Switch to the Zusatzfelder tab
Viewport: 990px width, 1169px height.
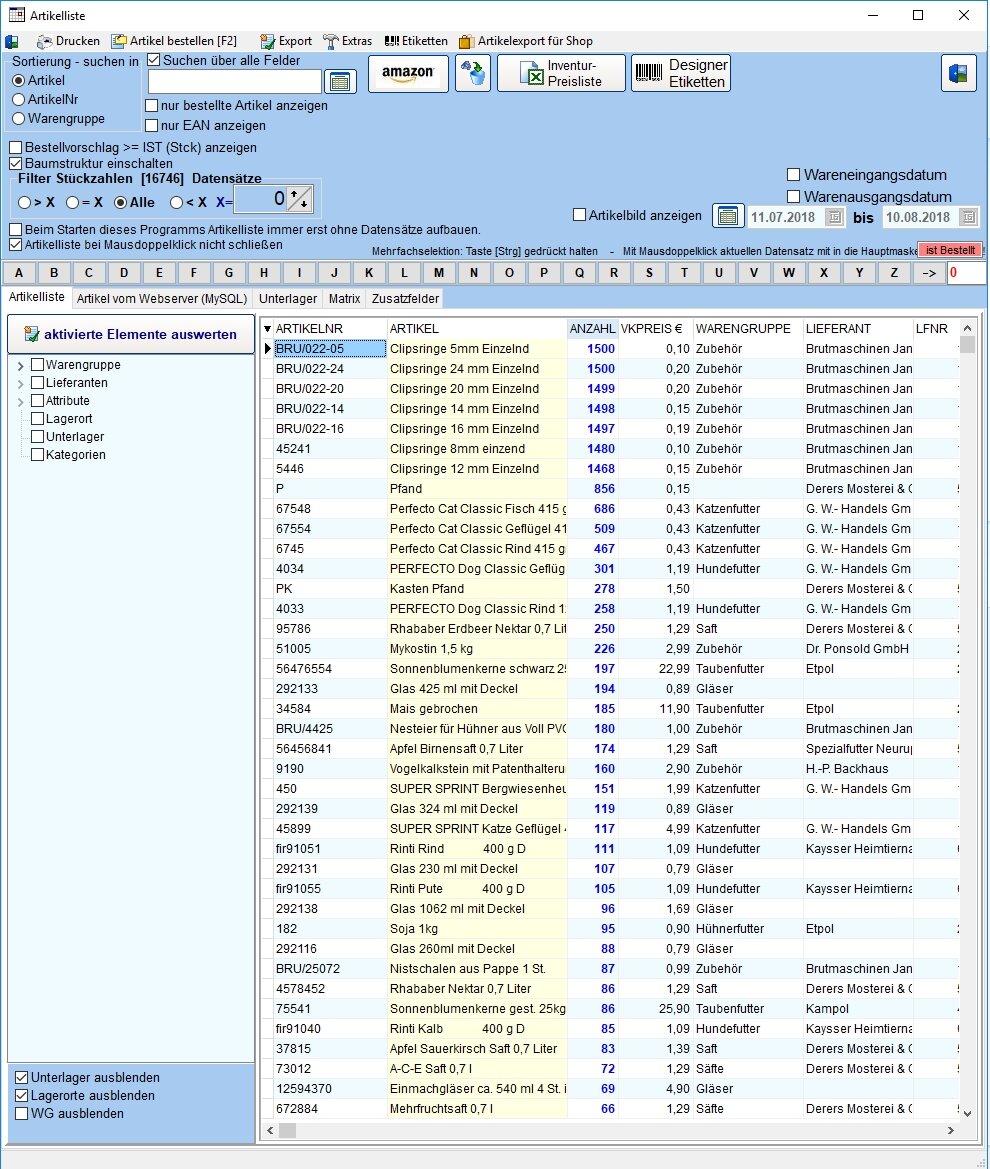click(x=406, y=298)
